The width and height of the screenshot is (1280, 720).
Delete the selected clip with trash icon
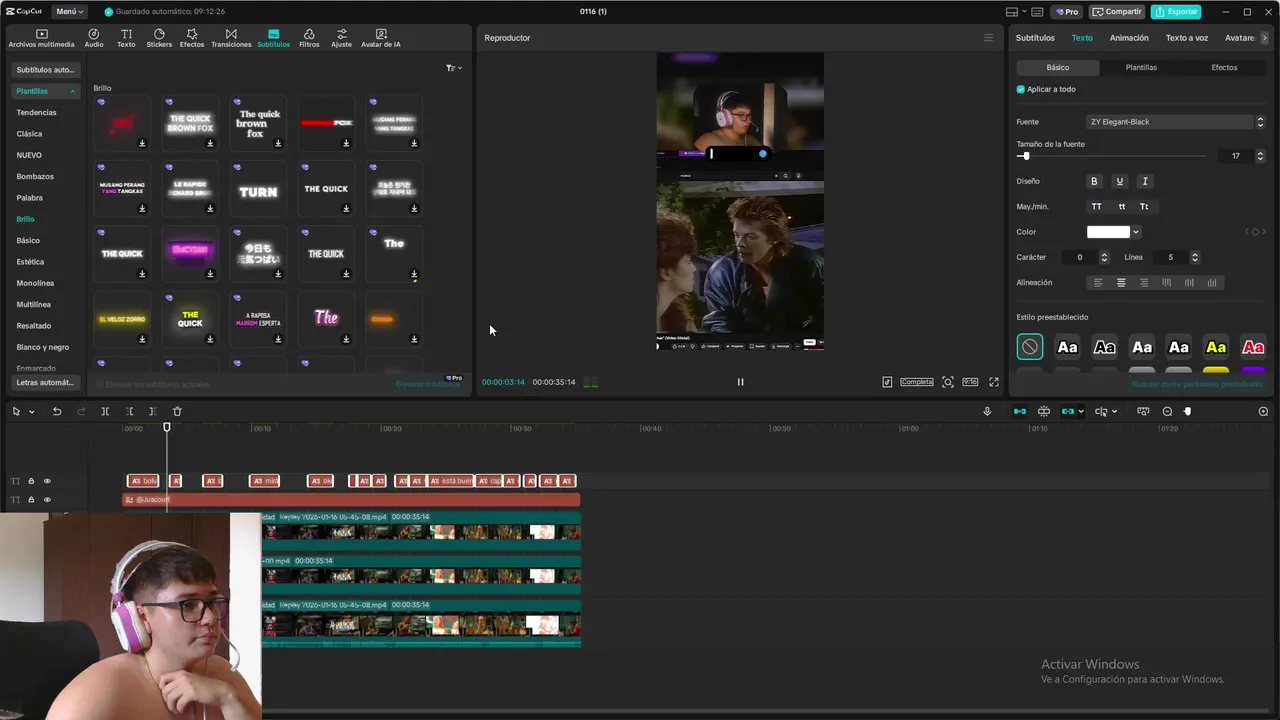click(177, 412)
